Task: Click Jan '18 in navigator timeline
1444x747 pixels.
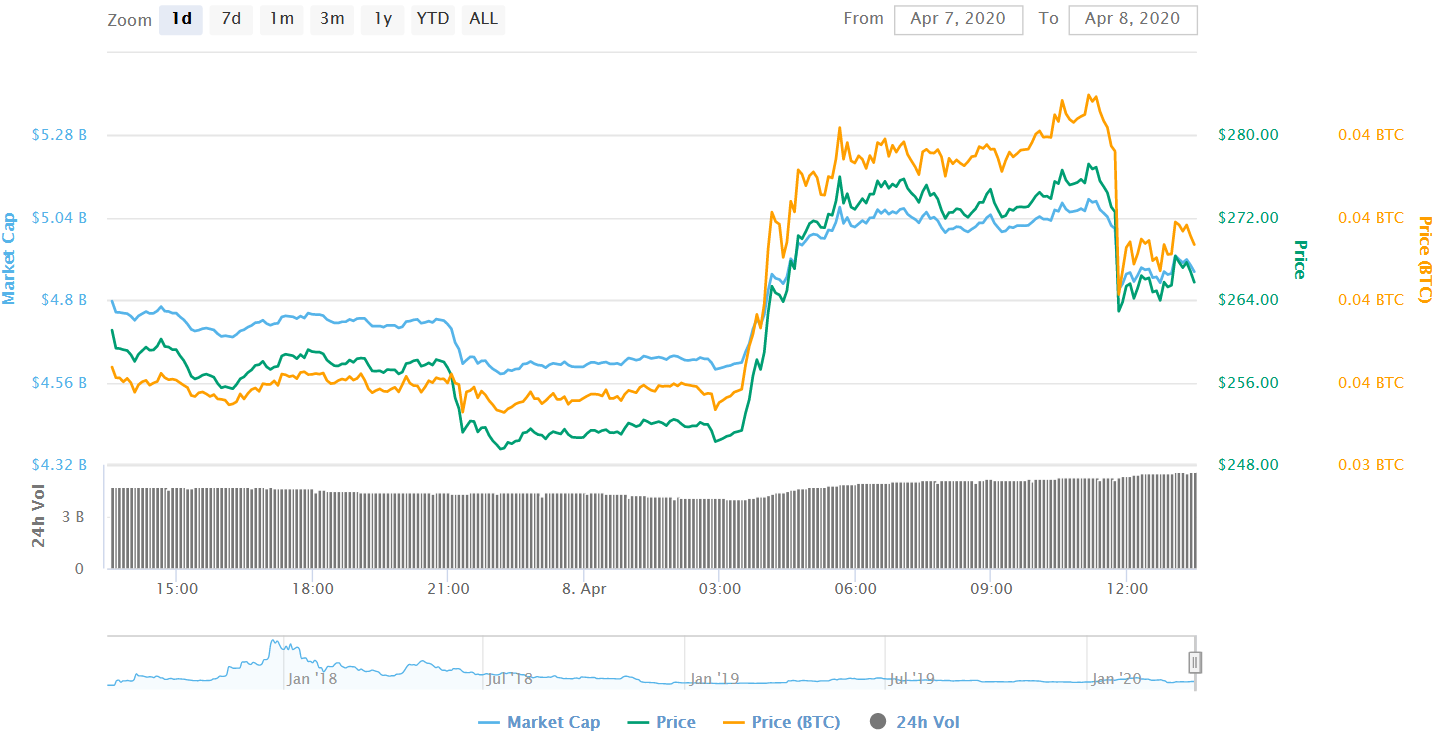Action: [x=312, y=679]
